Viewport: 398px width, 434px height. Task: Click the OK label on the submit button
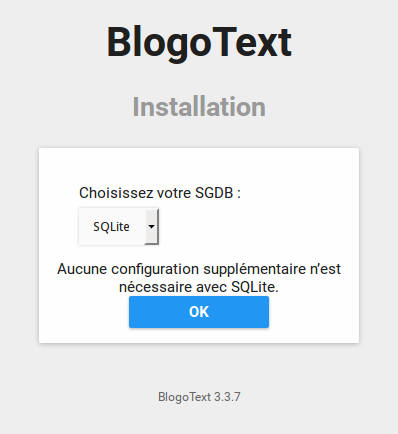pos(199,312)
